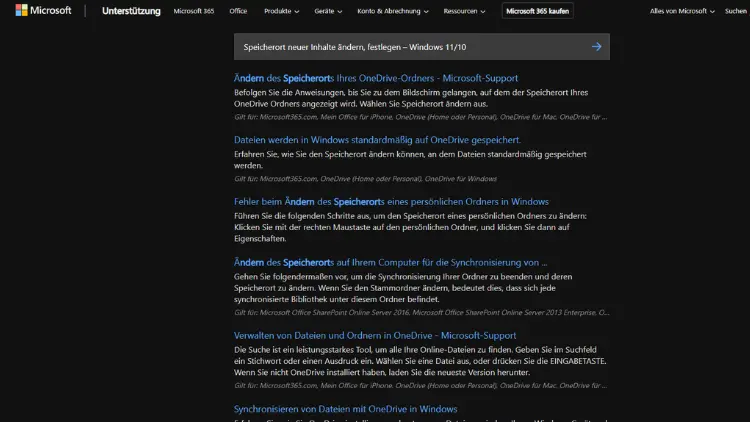Click the Suchen link in header

(x=736, y=11)
